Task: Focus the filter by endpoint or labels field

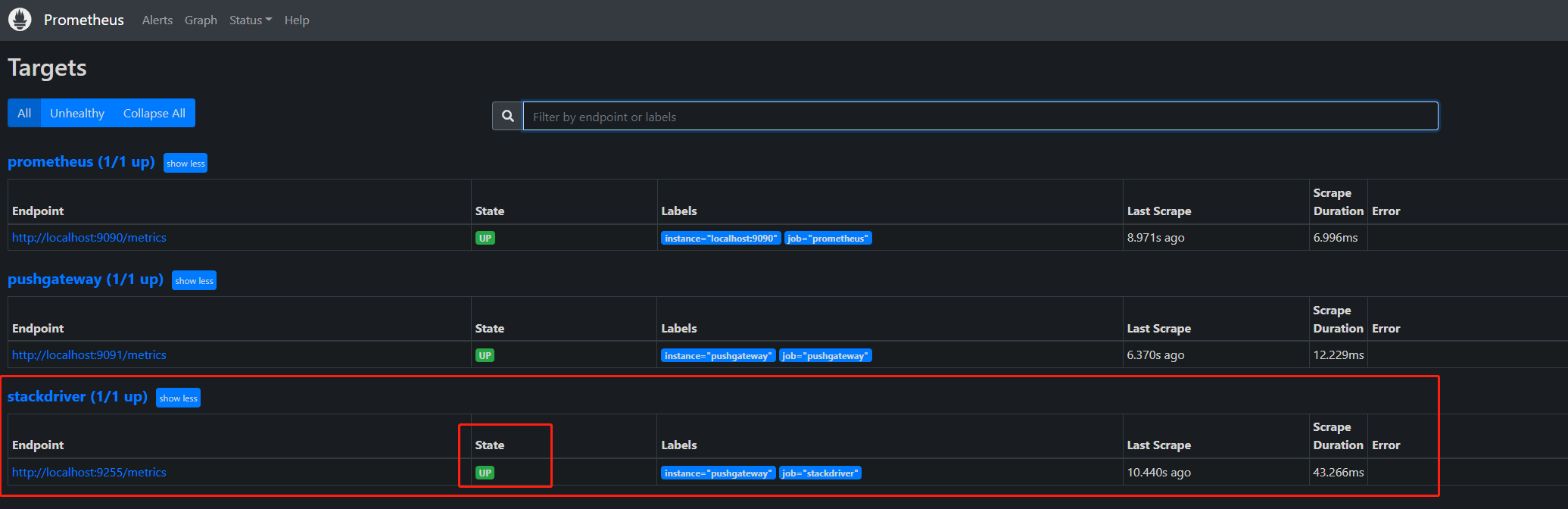Action: coord(980,116)
